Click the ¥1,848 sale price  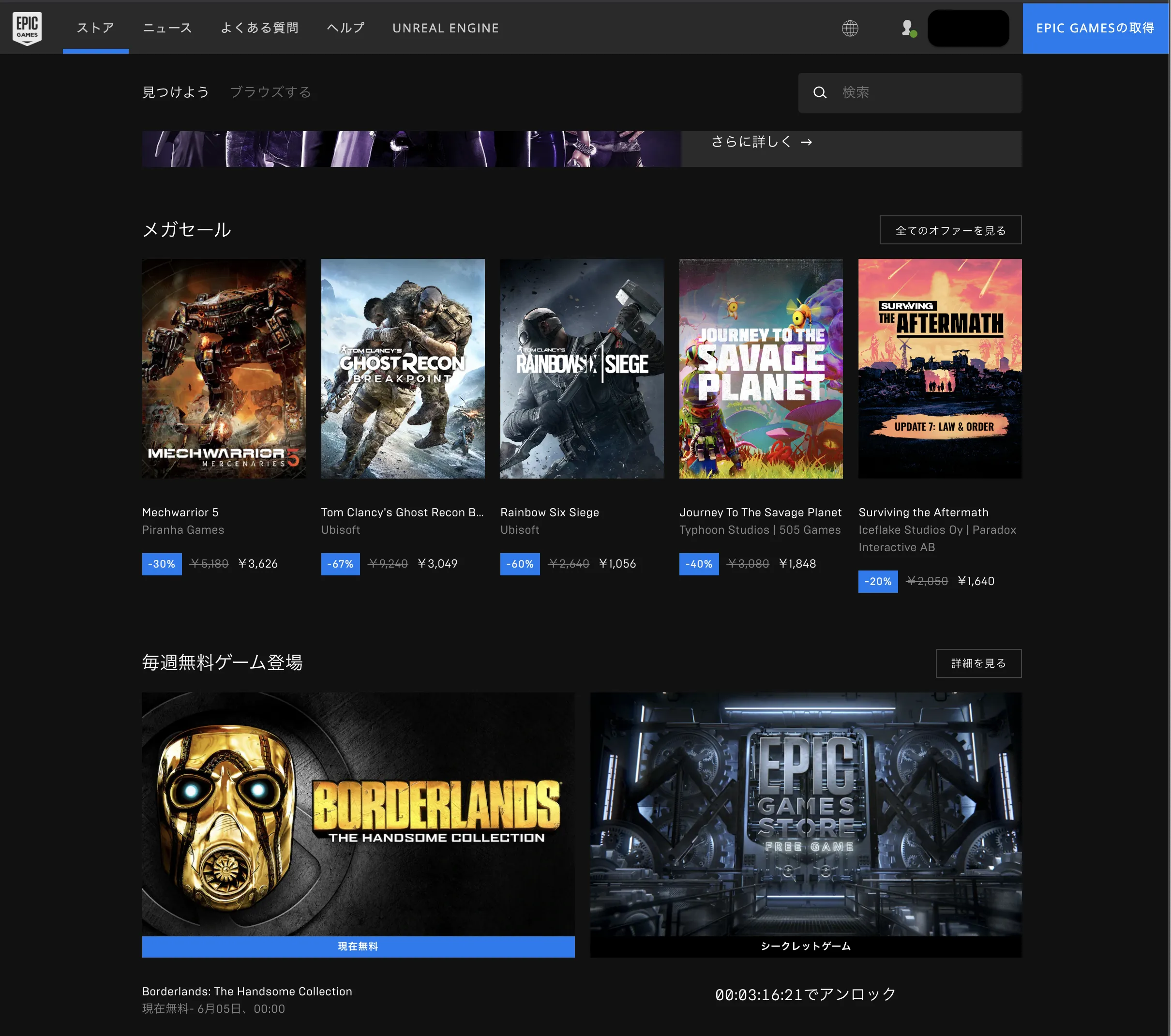coord(797,564)
